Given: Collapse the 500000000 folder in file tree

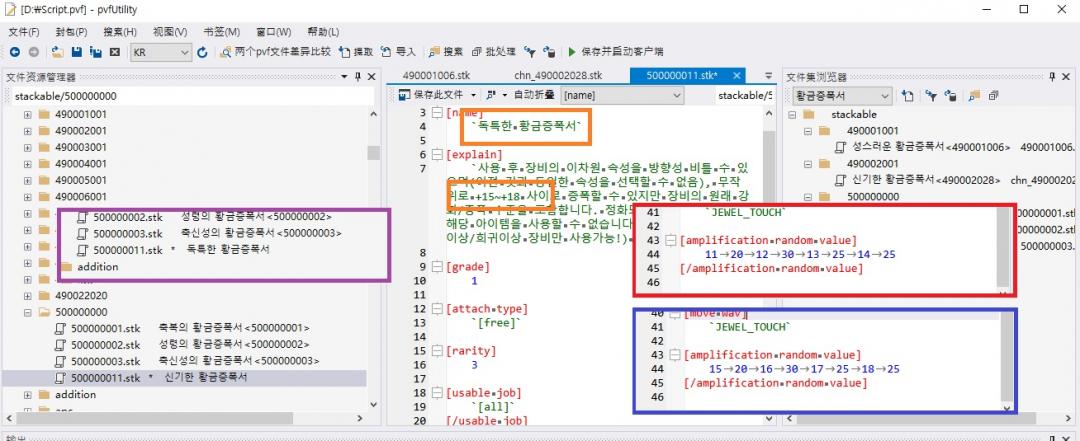Looking at the screenshot, I should [28, 312].
